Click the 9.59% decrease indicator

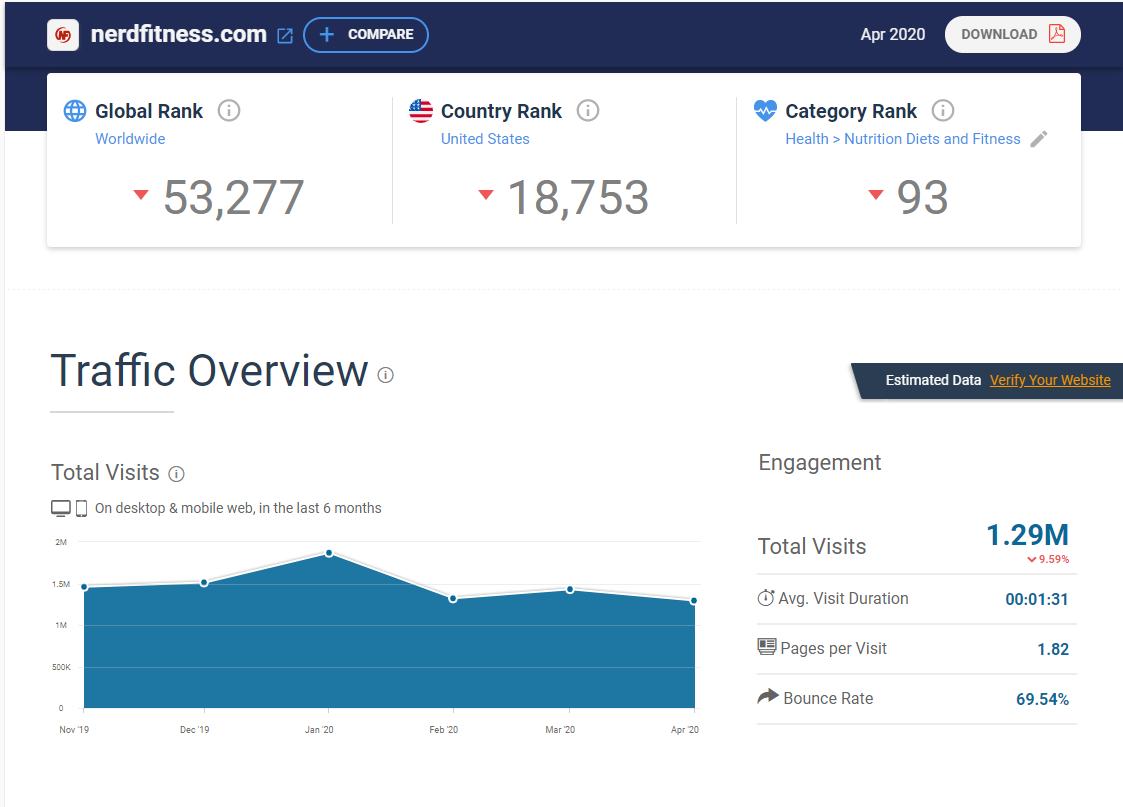[x=1048, y=559]
